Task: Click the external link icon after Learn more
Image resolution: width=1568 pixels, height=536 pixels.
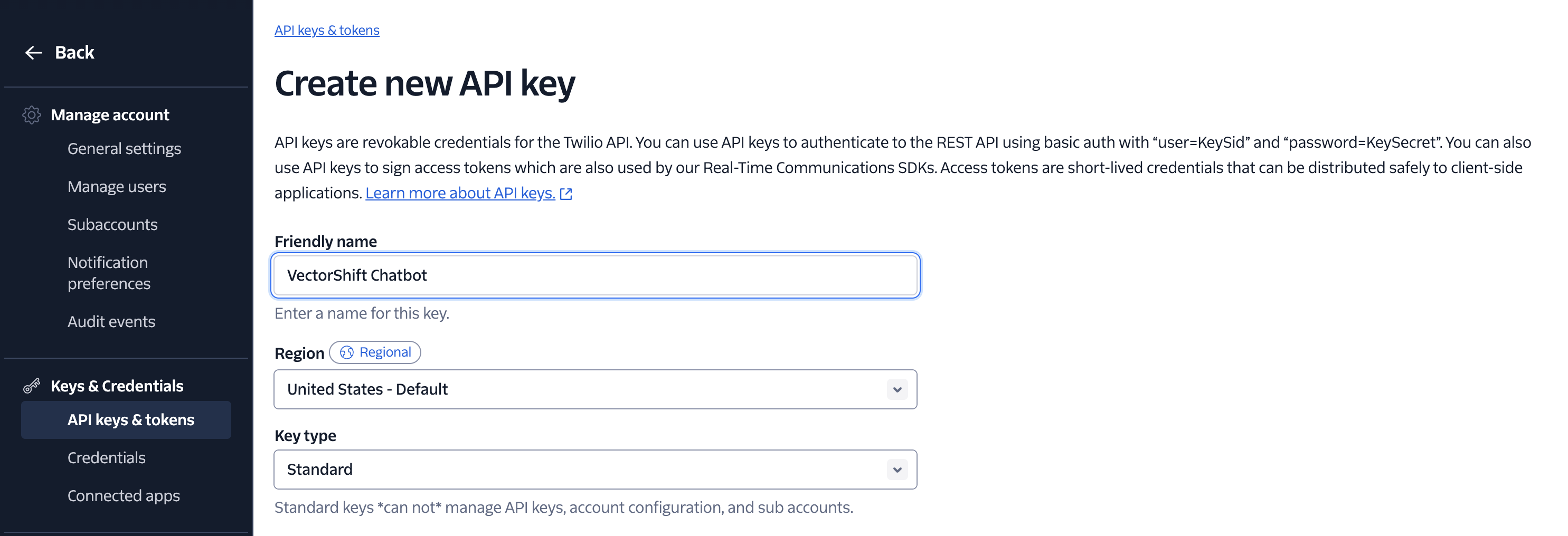Action: (x=565, y=194)
